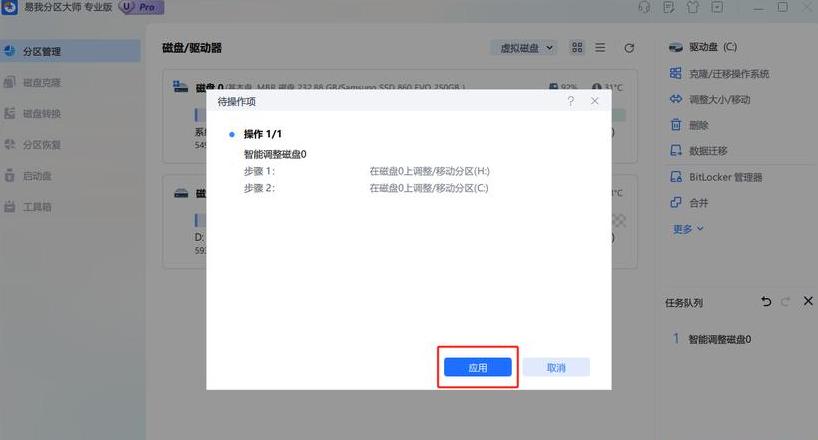Click the 工具箱 sidebar icon
The image size is (818, 440).
[x=9, y=206]
